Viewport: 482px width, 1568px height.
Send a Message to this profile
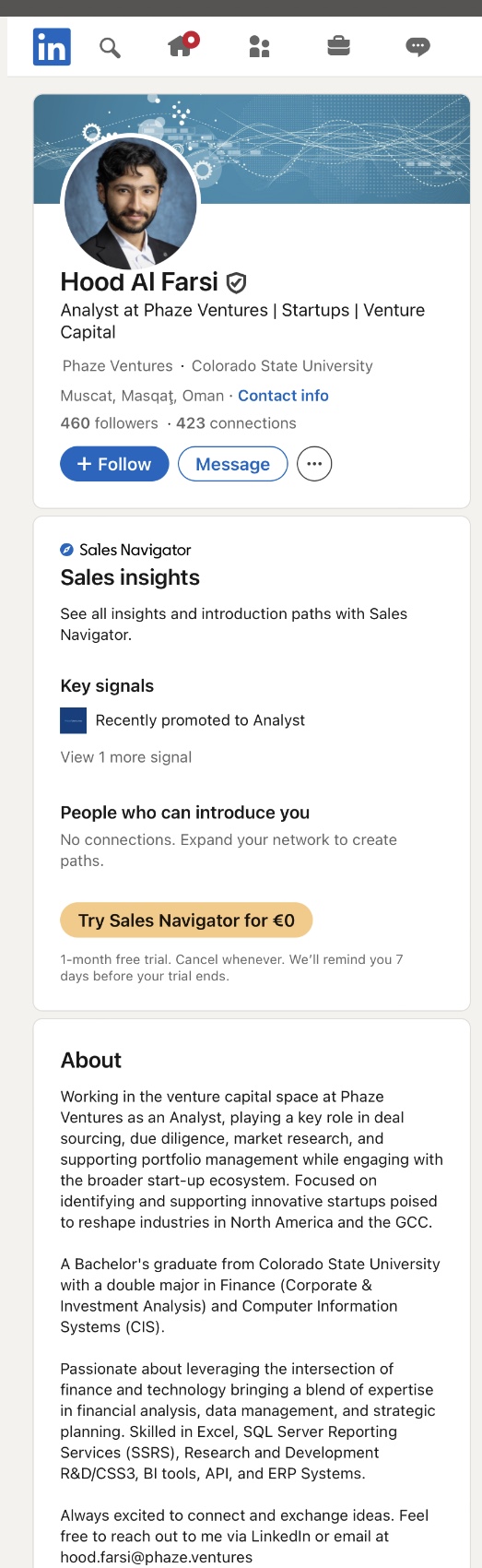click(232, 464)
